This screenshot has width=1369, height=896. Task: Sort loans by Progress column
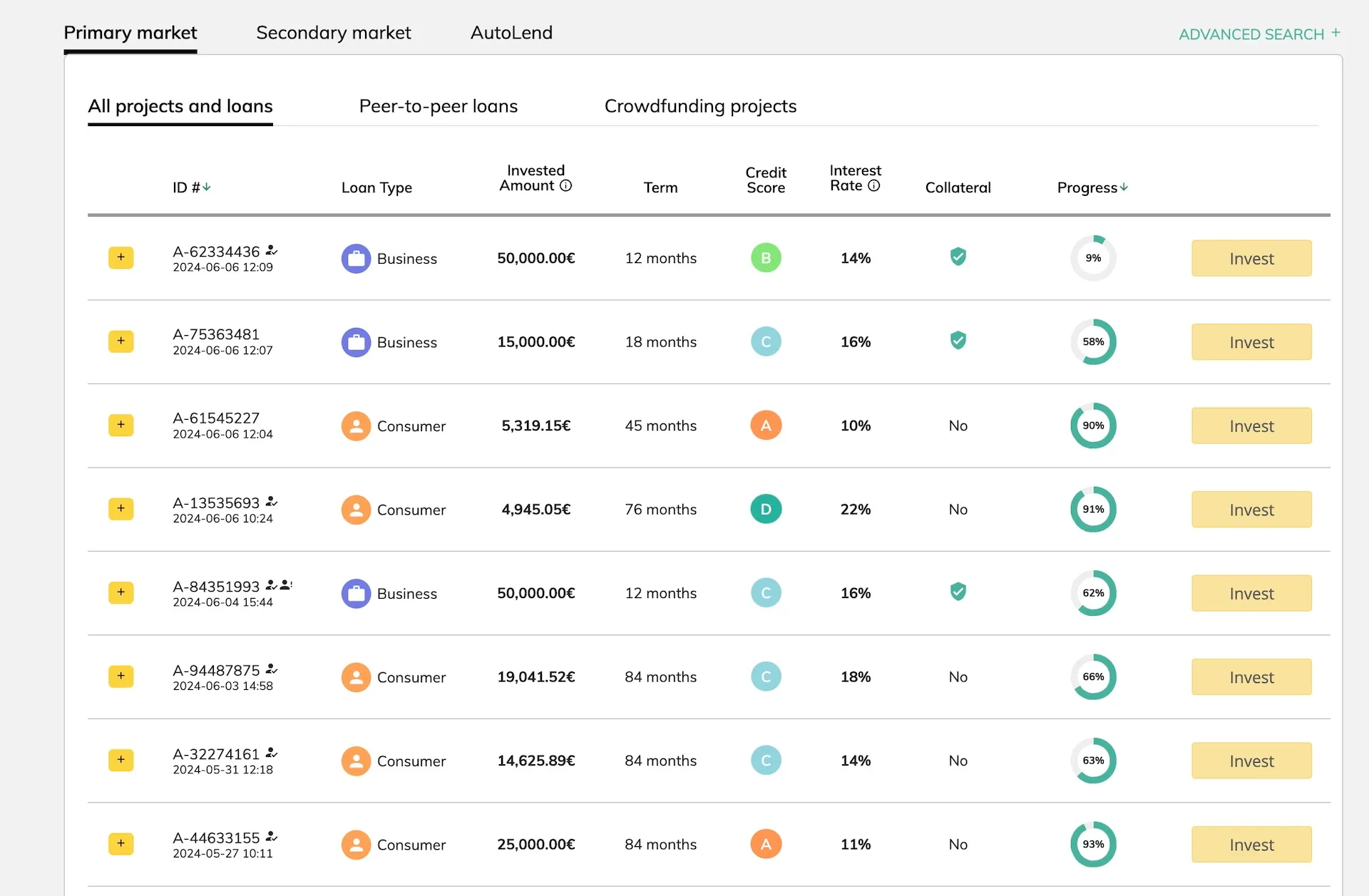pos(1092,187)
